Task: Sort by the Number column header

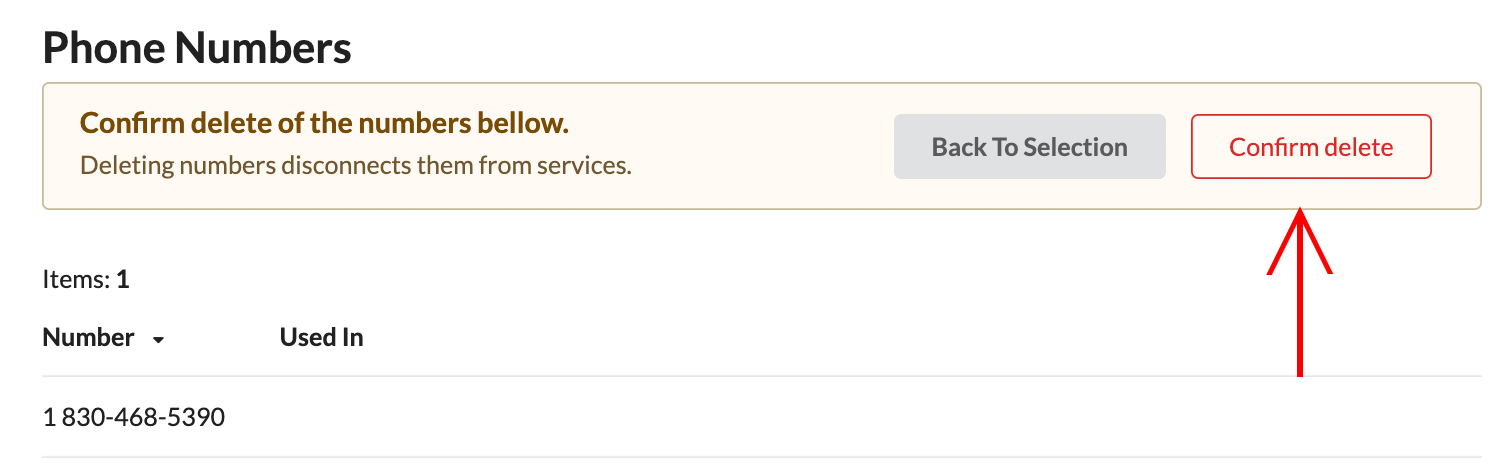Action: (89, 338)
